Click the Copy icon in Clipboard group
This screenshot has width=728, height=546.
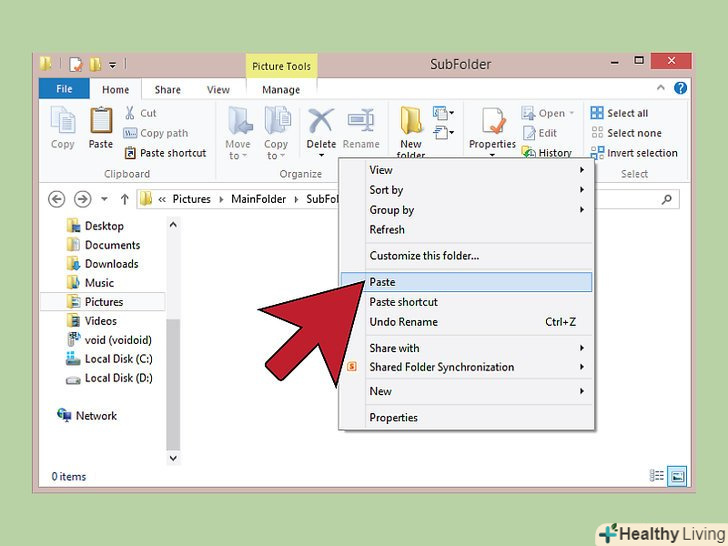(63, 121)
